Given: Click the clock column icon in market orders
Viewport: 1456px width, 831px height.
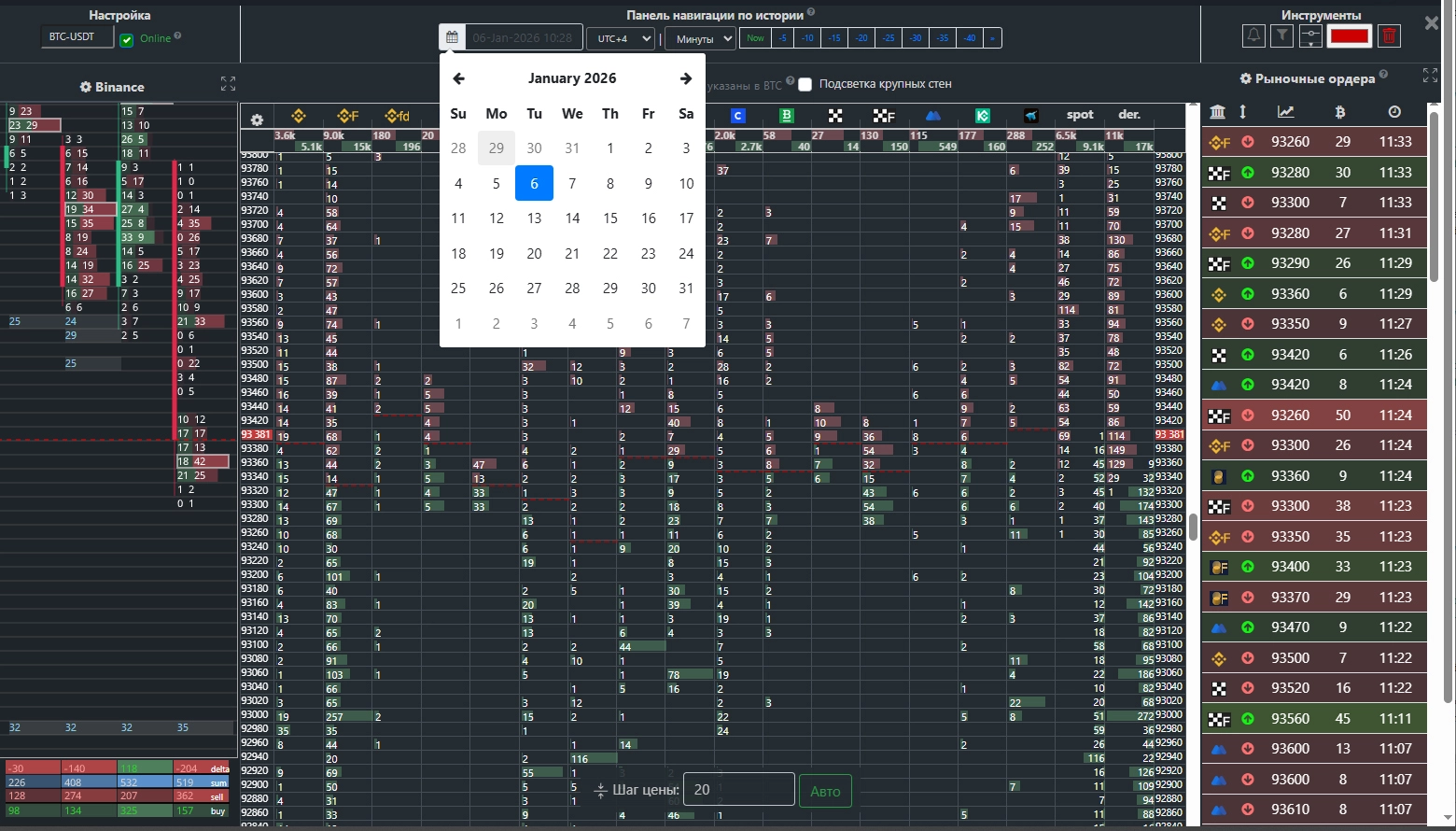Looking at the screenshot, I should click(x=1394, y=112).
